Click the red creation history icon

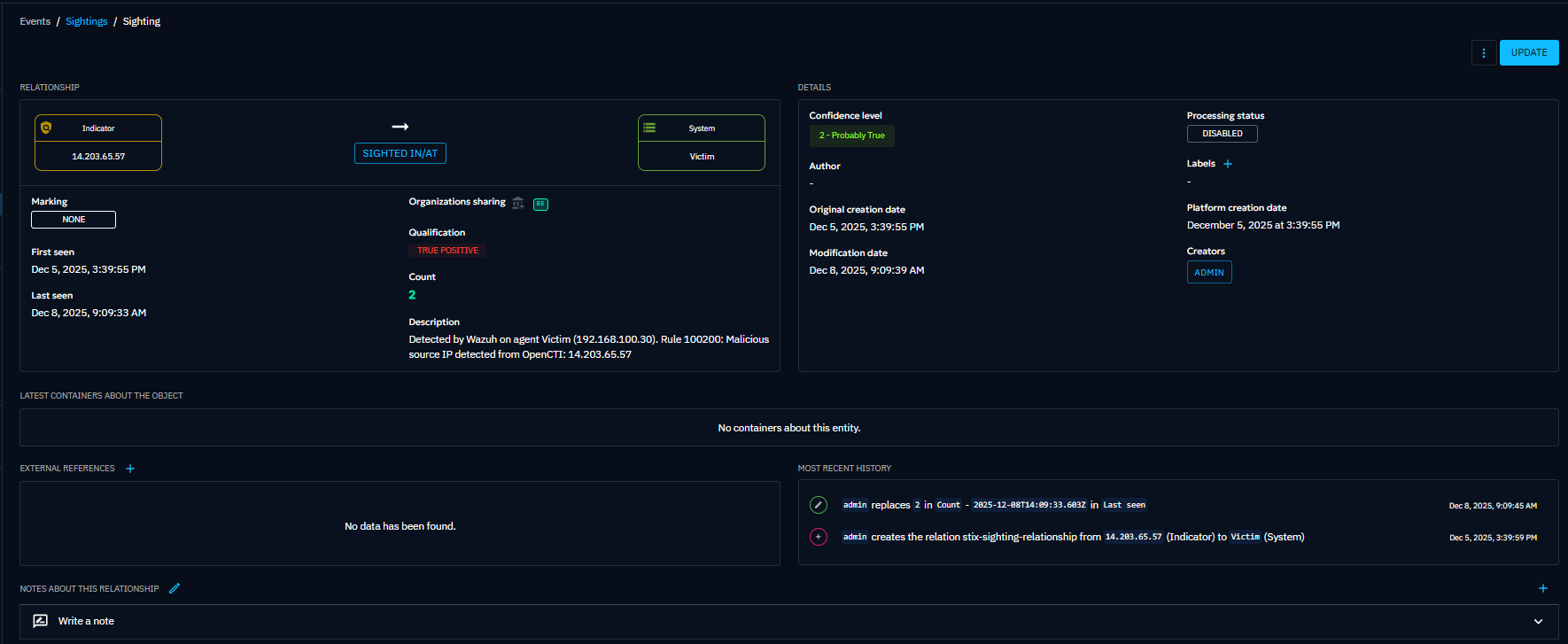(819, 537)
